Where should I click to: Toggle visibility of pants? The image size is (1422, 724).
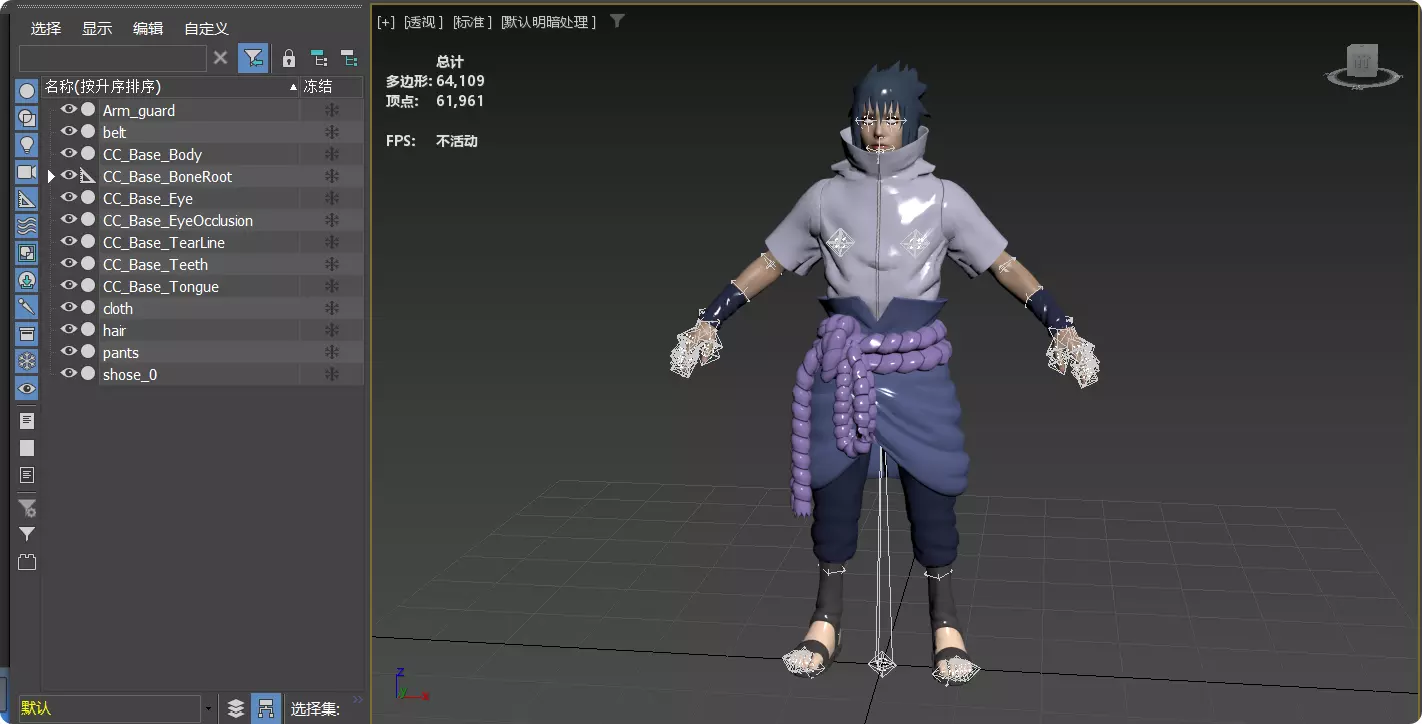point(68,352)
